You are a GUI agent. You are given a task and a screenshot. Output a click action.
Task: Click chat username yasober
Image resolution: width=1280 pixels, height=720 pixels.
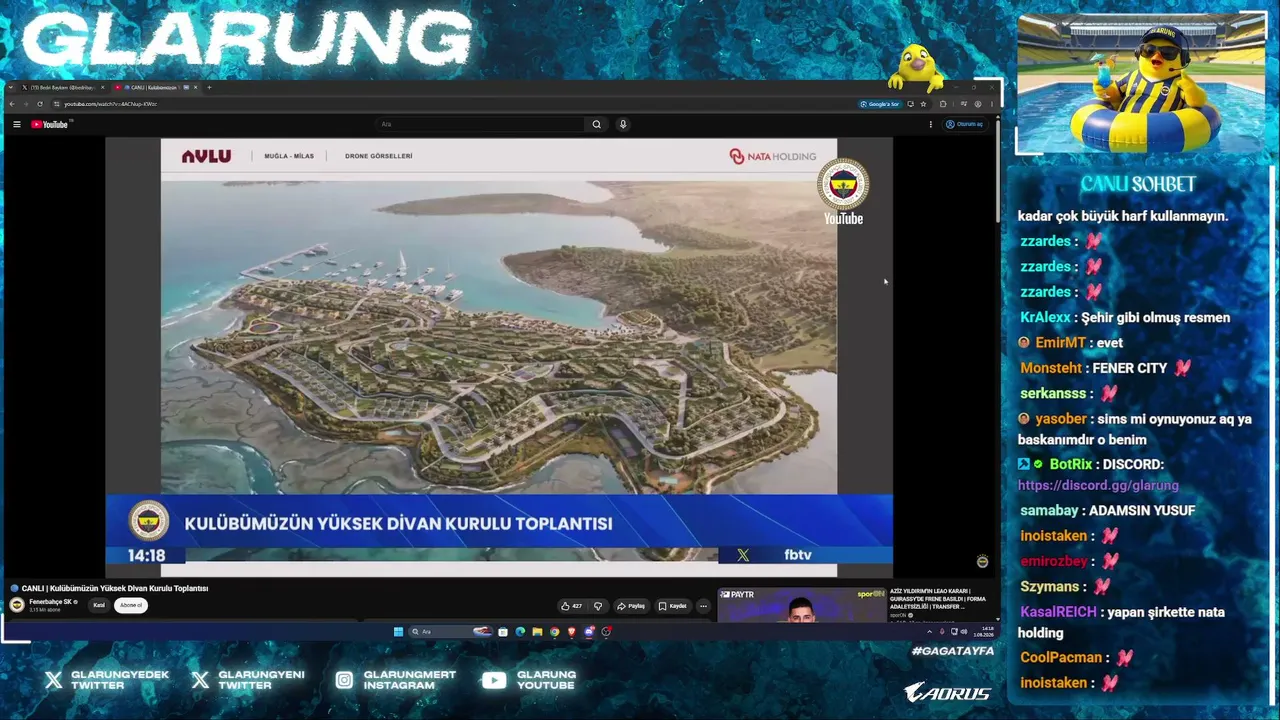coord(1061,419)
